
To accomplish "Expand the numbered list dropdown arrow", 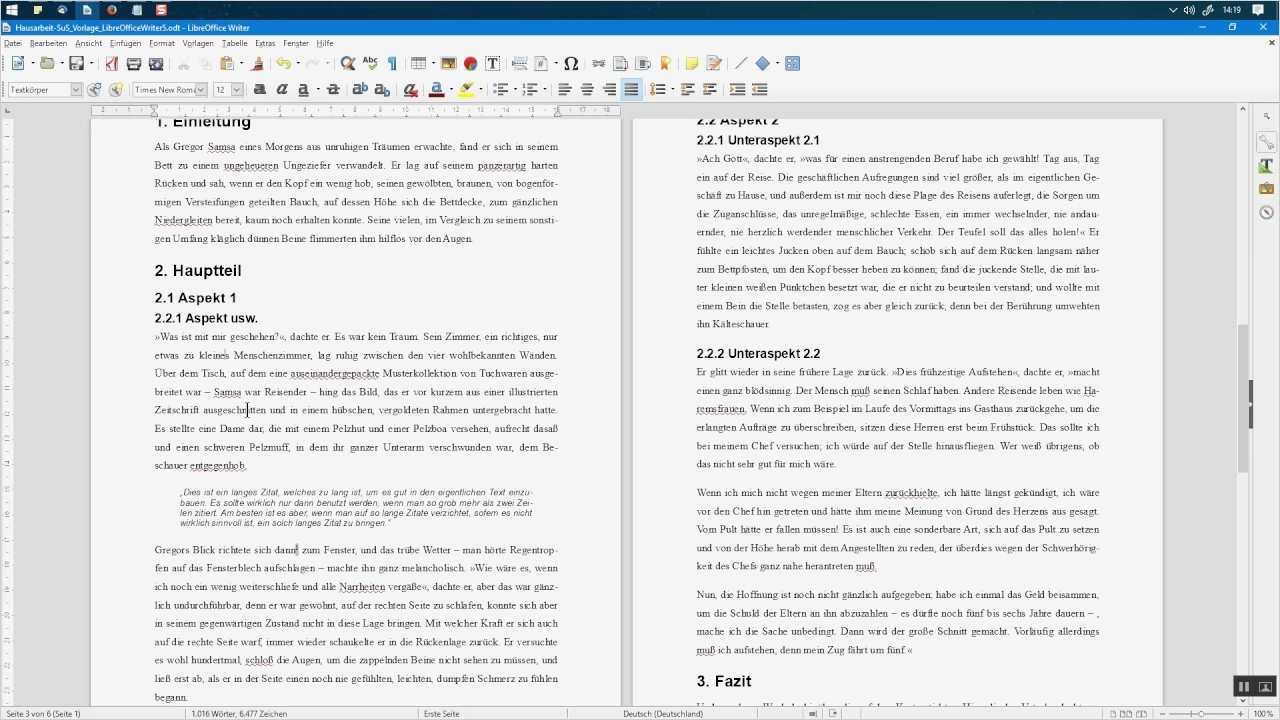I will 545,90.
